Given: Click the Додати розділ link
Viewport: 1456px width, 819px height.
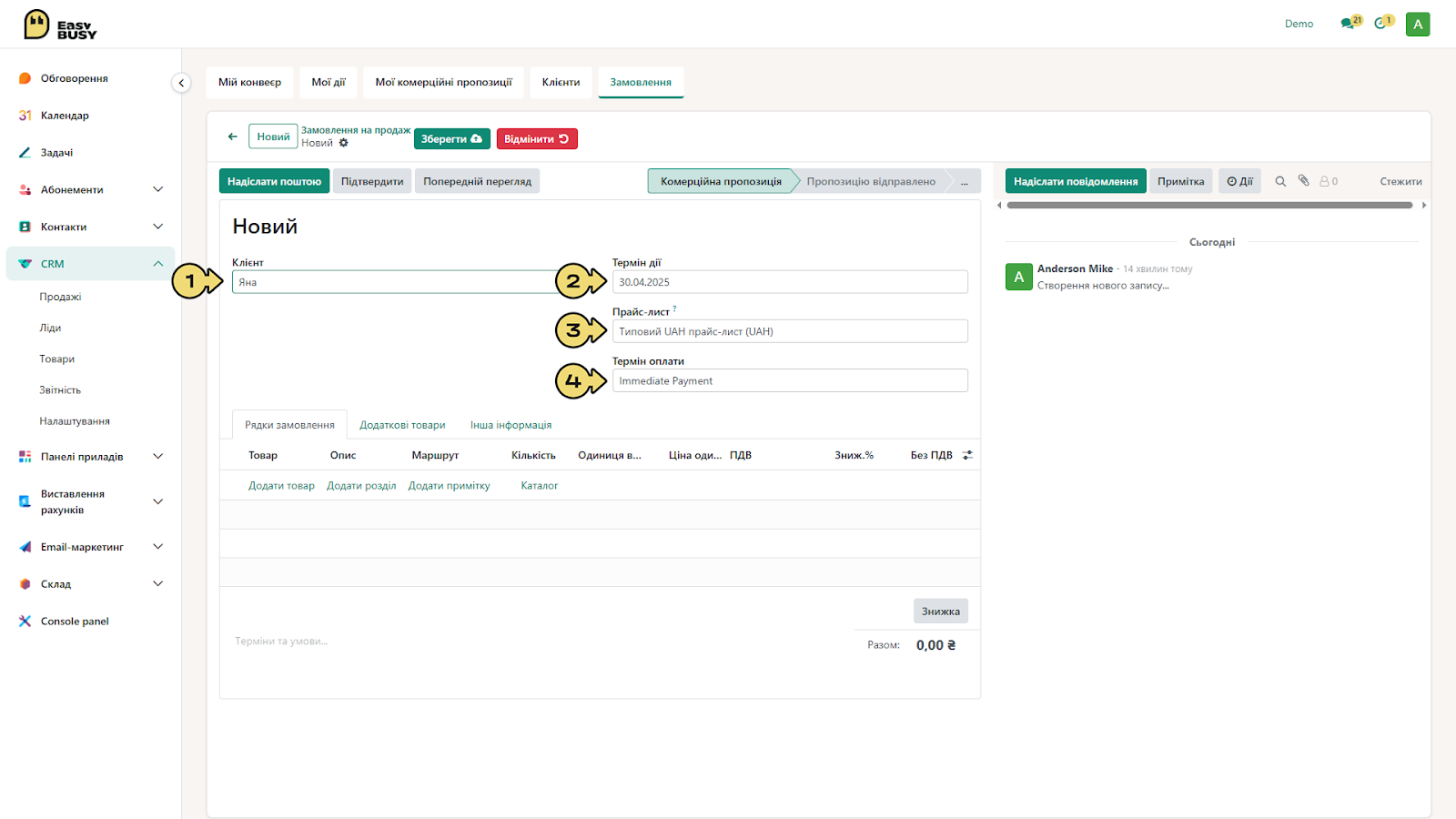Looking at the screenshot, I should tap(361, 486).
